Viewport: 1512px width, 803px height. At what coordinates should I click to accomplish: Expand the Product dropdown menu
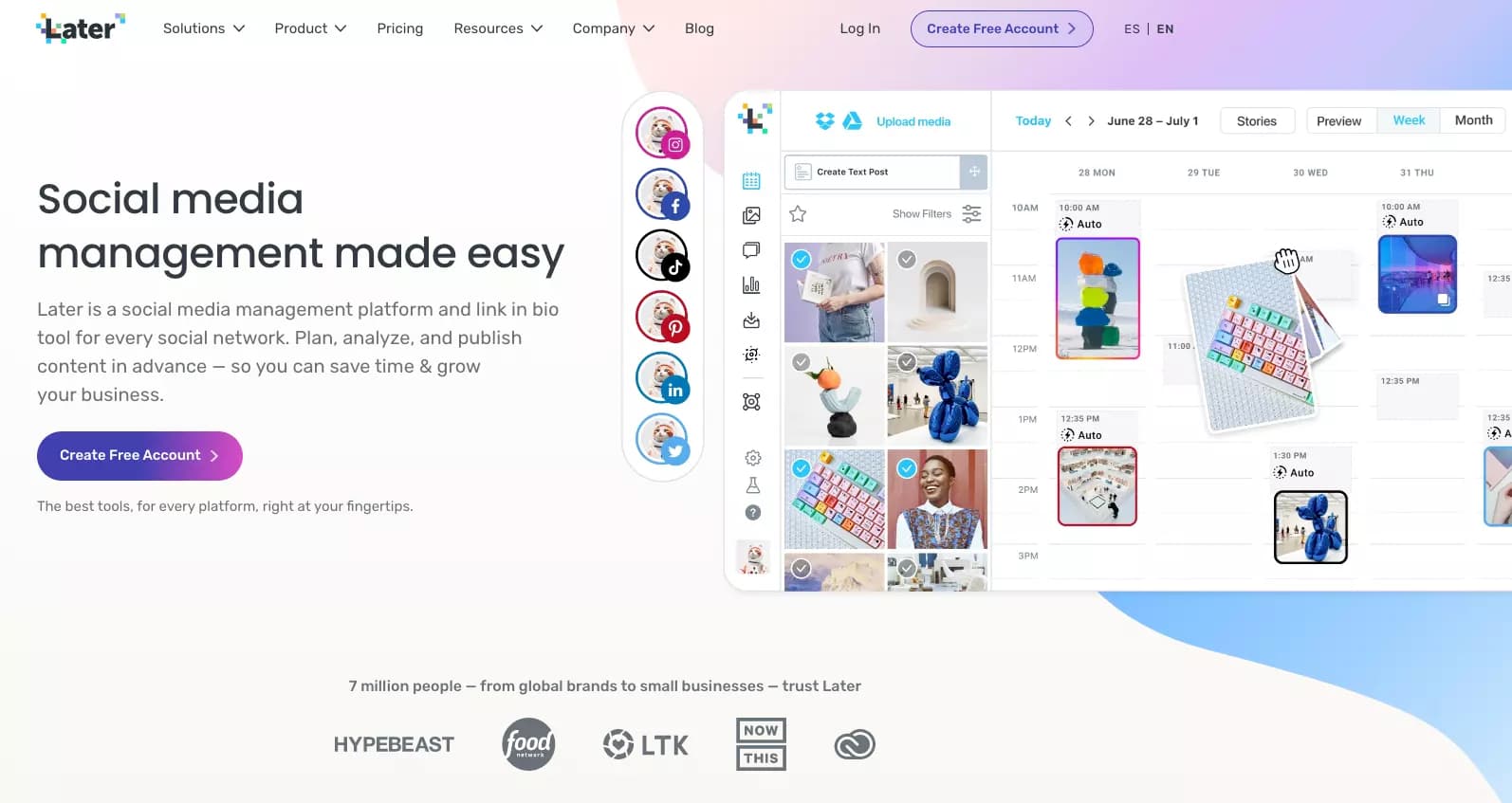pos(310,28)
